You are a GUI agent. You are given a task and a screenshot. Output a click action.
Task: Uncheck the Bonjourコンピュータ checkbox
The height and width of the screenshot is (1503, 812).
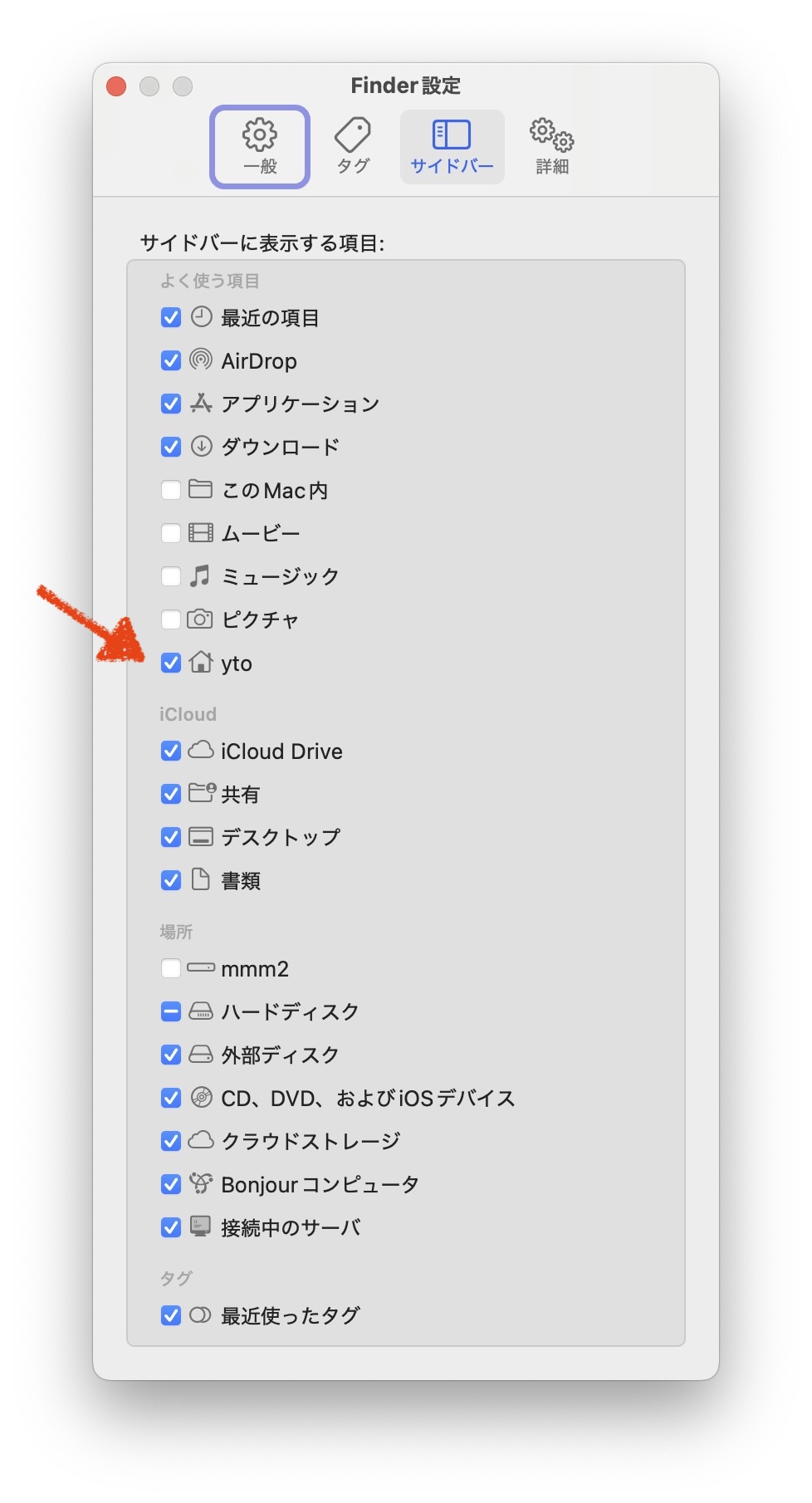pyautogui.click(x=171, y=1184)
